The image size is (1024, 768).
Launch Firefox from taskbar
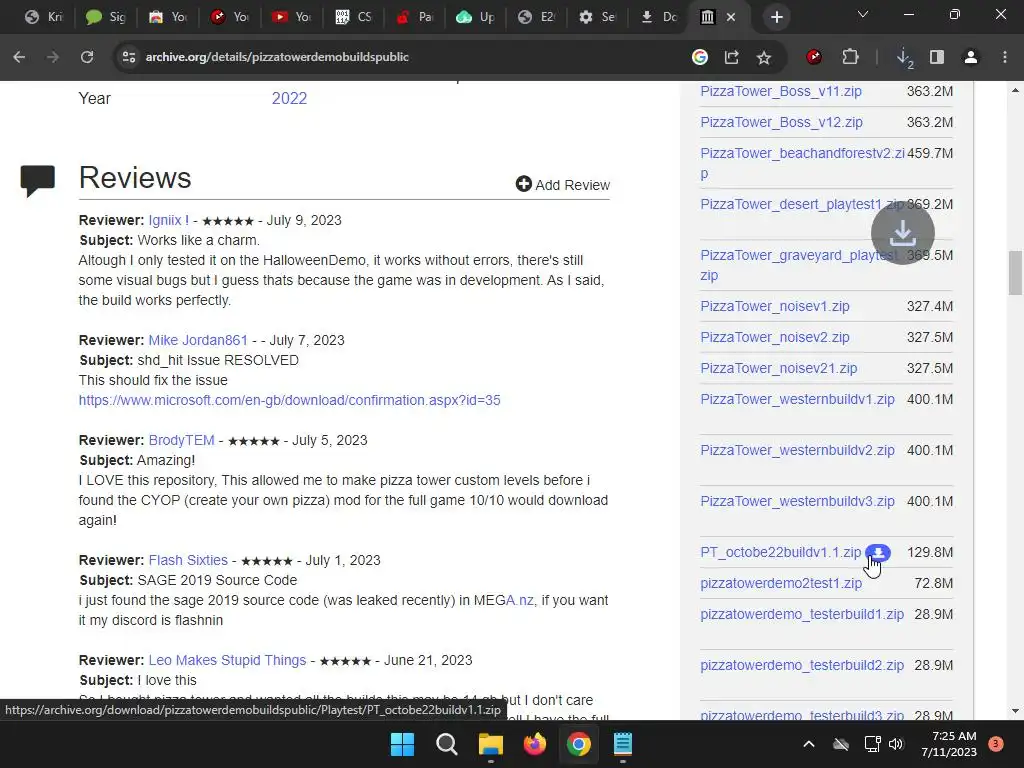click(535, 744)
